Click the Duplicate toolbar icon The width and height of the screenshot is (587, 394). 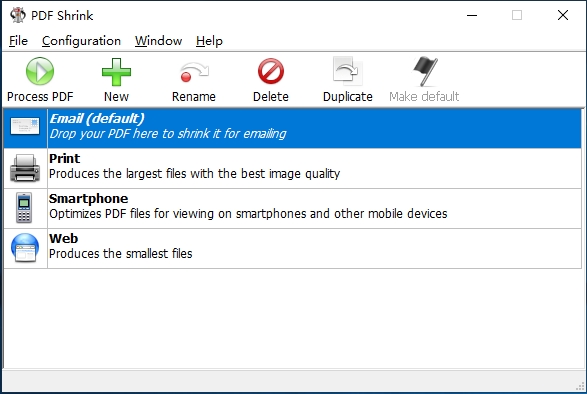[347, 71]
